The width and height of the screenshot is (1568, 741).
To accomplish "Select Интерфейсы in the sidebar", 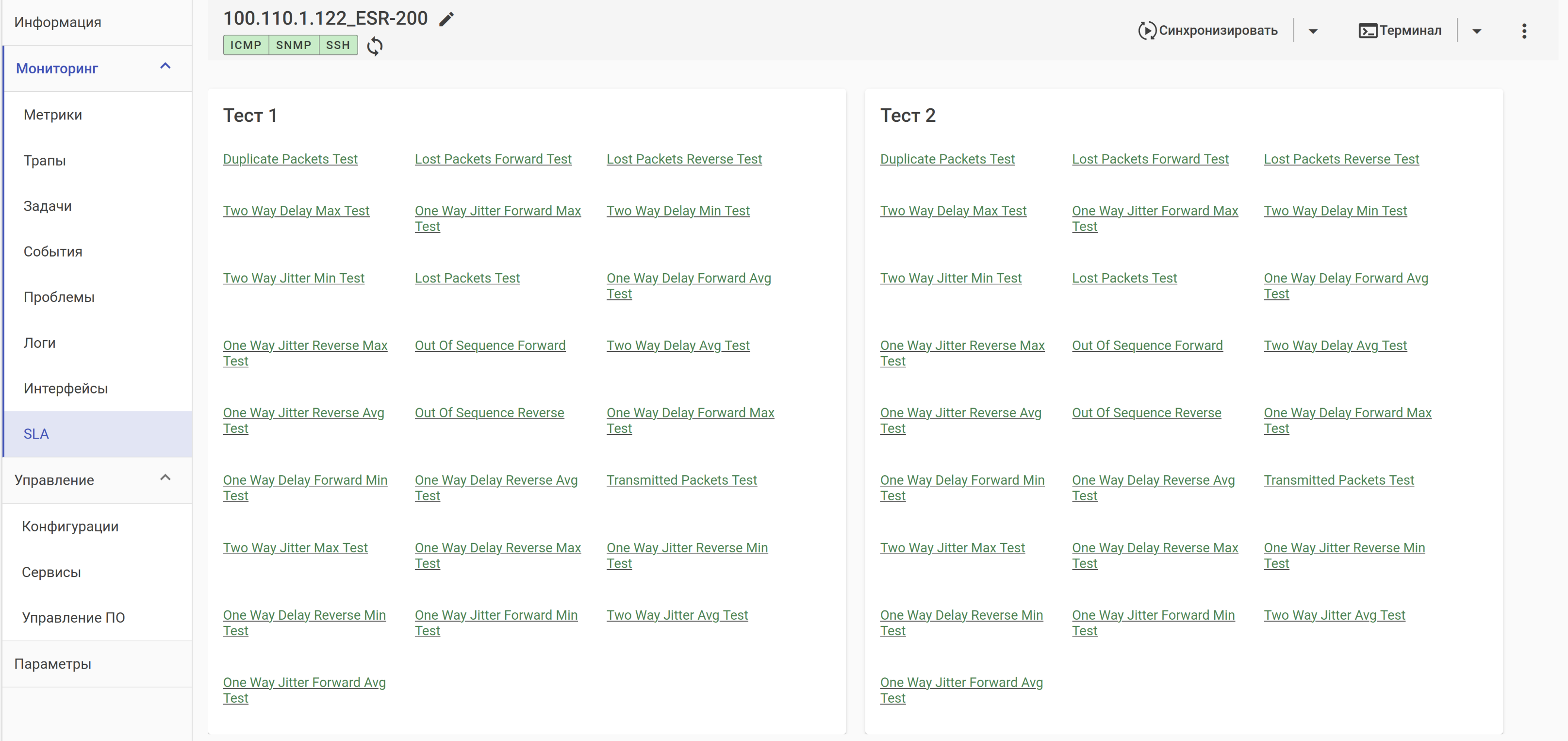I will (66, 389).
